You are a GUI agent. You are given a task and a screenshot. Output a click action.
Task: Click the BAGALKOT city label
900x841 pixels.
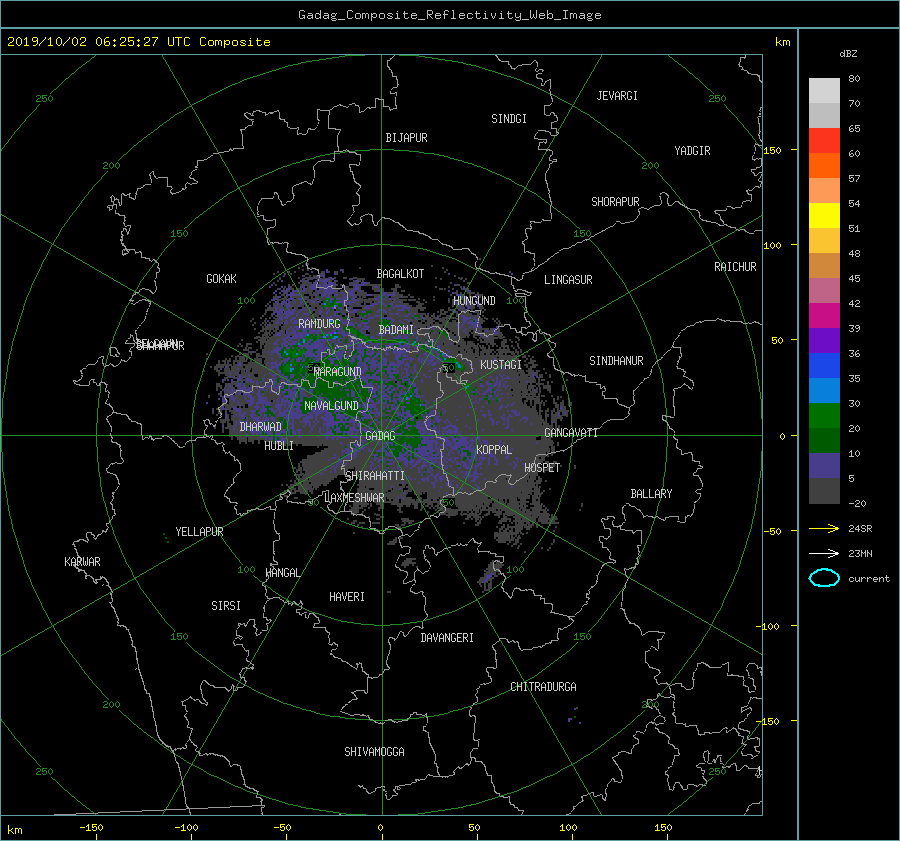coord(400,274)
